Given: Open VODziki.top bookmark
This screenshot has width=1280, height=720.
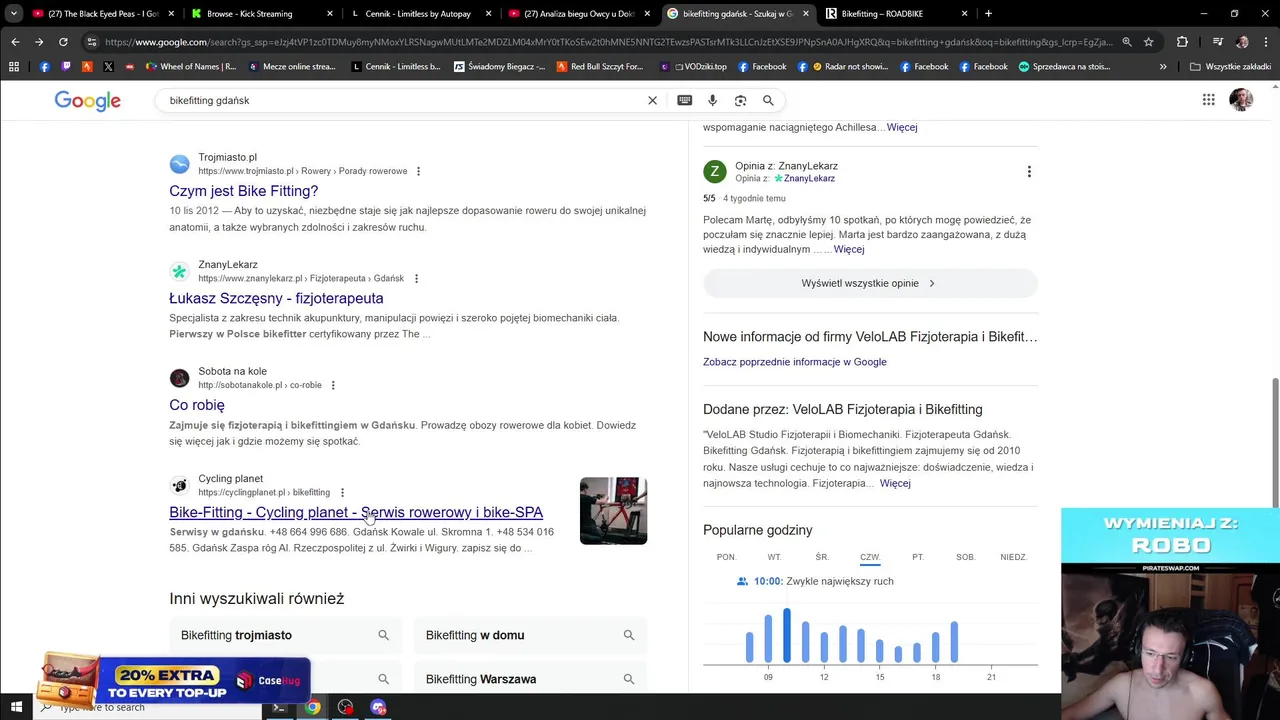Looking at the screenshot, I should tap(693, 67).
